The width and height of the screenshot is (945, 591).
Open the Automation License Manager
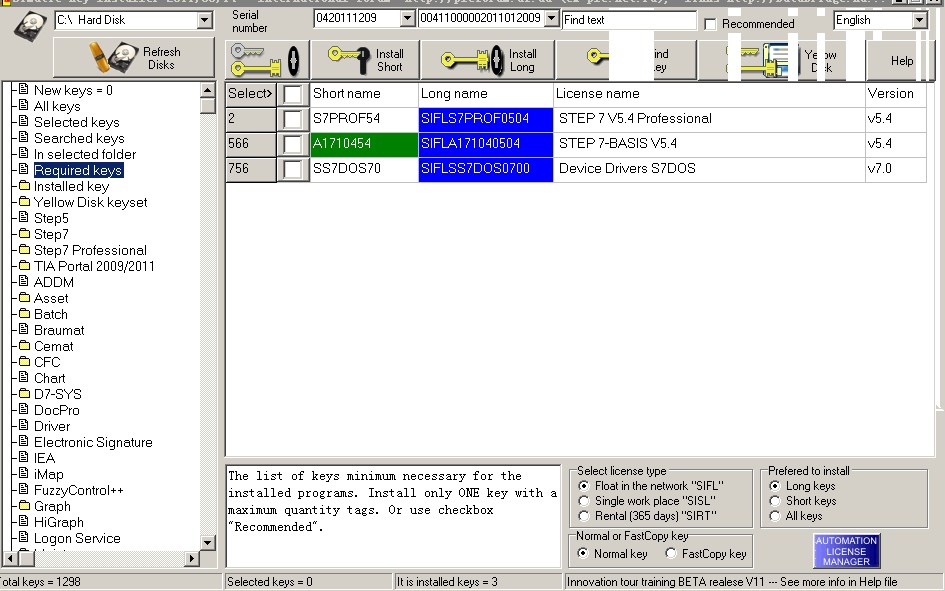pos(846,551)
